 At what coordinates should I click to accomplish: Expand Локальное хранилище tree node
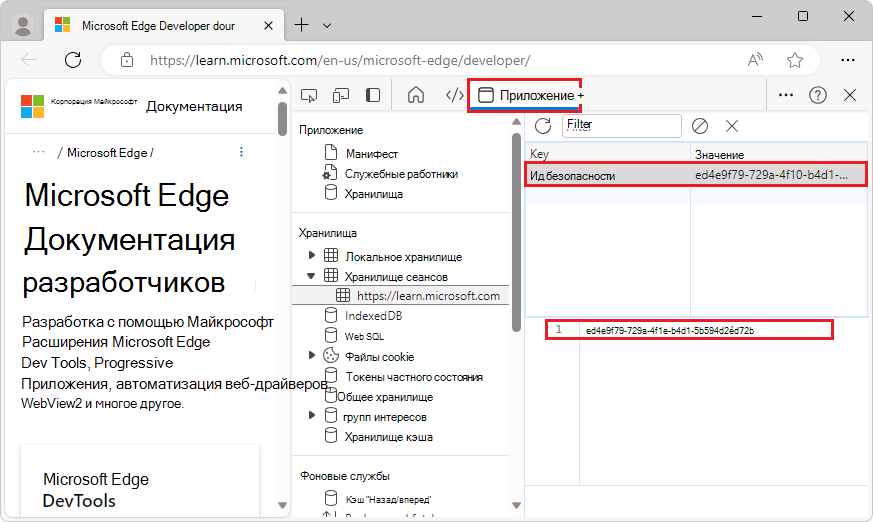tap(312, 255)
